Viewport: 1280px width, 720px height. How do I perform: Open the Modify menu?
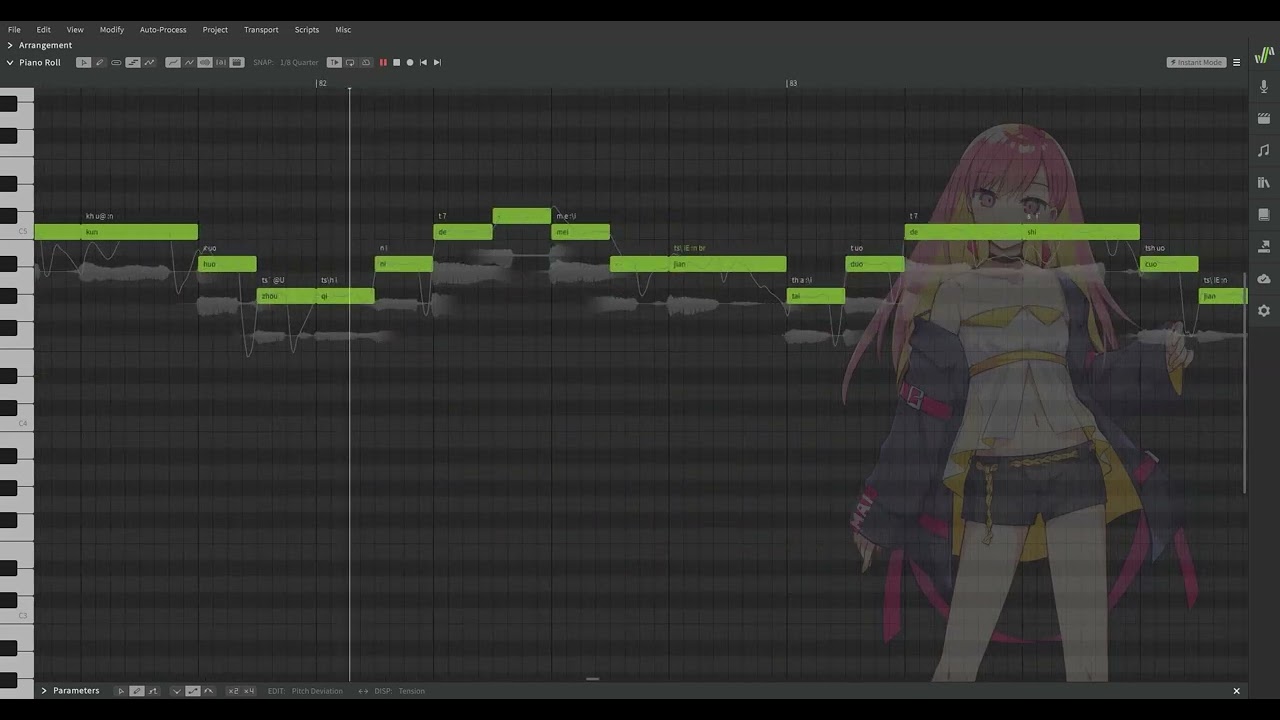point(112,29)
